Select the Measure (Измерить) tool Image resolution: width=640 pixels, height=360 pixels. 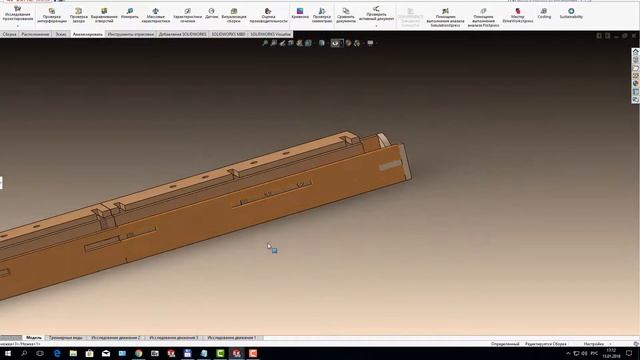pyautogui.click(x=129, y=13)
